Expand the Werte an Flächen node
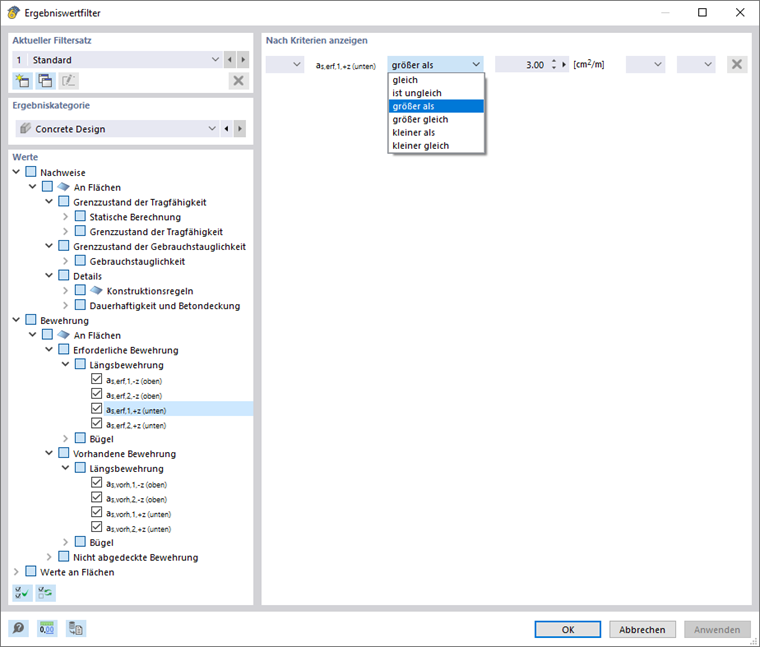Image resolution: width=760 pixels, height=647 pixels. tap(16, 572)
